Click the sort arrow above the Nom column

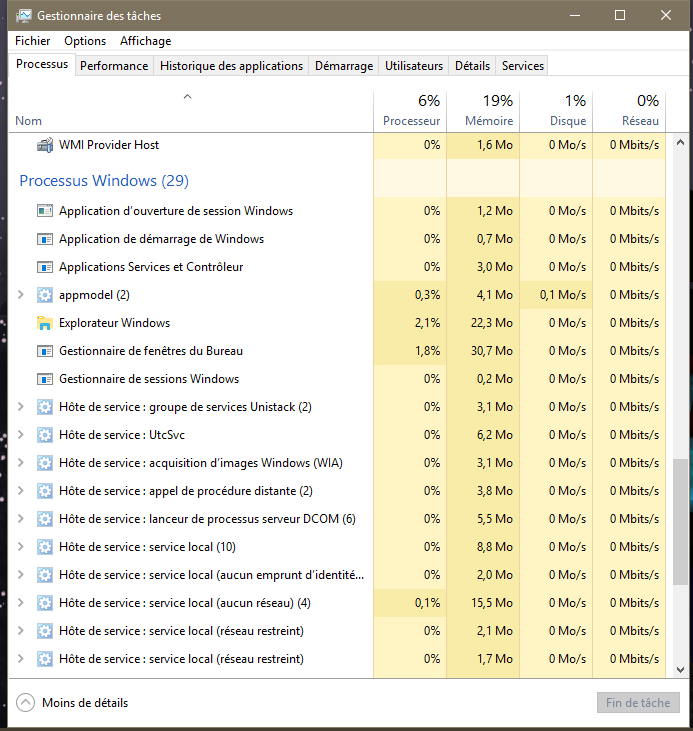click(187, 97)
